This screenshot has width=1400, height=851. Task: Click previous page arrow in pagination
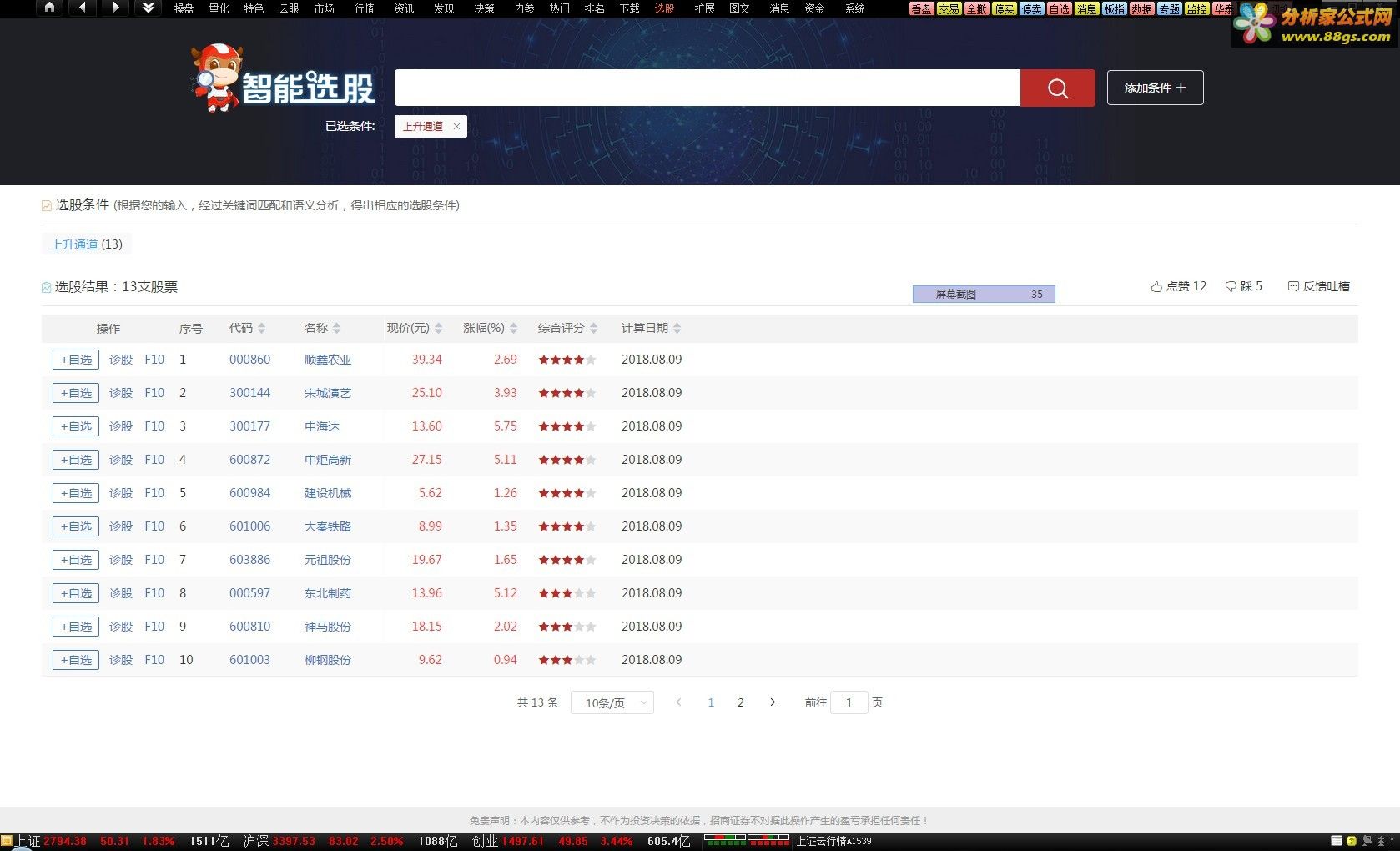coord(678,702)
